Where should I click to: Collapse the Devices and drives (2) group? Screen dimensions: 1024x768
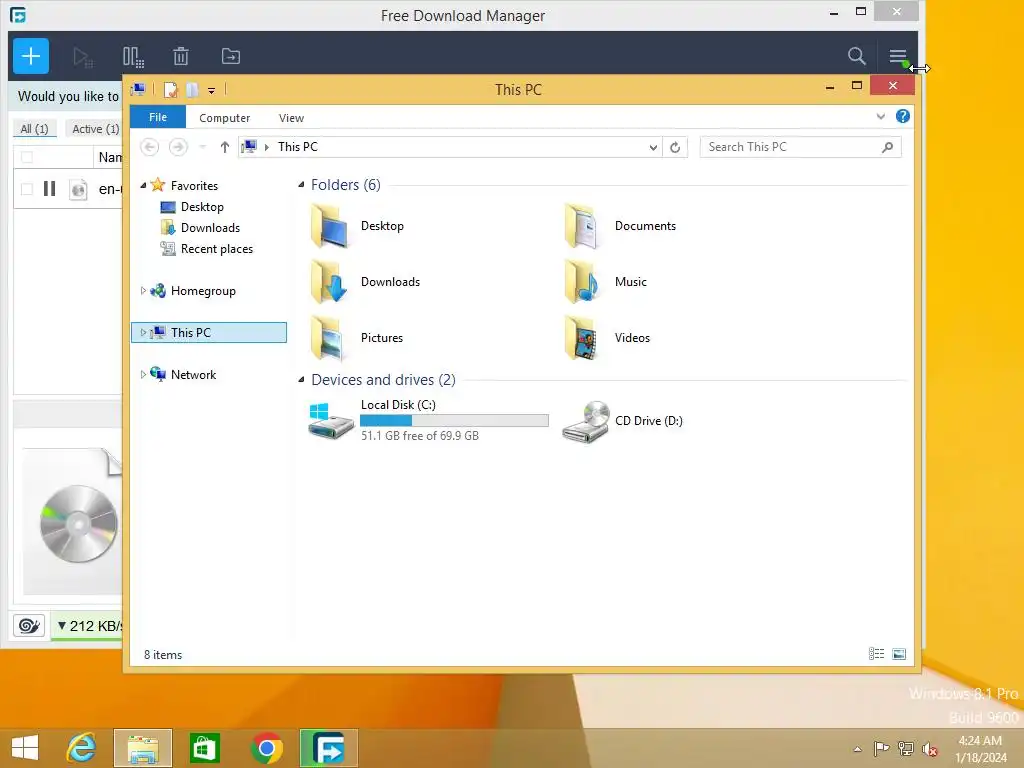click(301, 379)
